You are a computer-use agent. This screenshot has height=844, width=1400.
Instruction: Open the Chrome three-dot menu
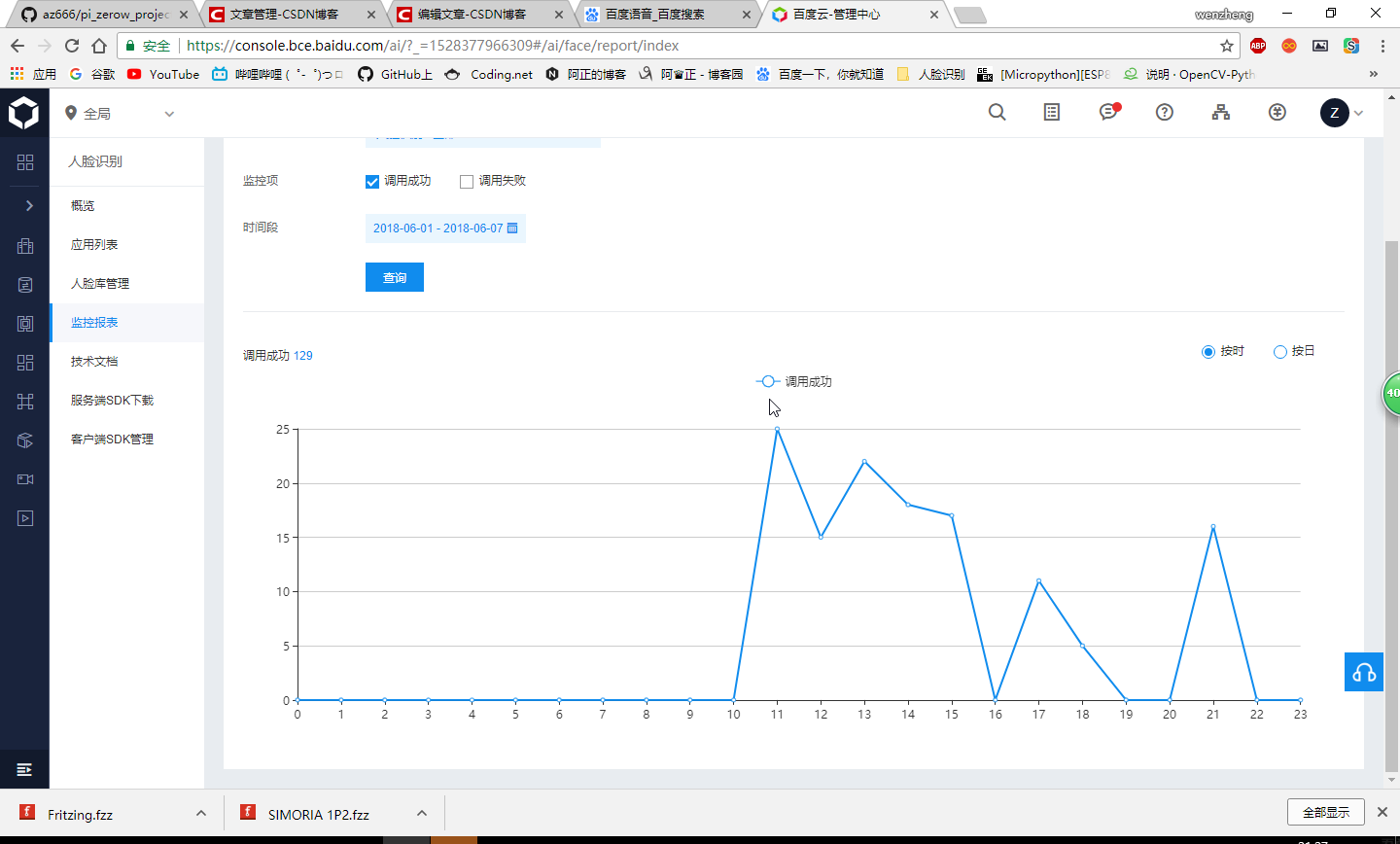[1382, 46]
